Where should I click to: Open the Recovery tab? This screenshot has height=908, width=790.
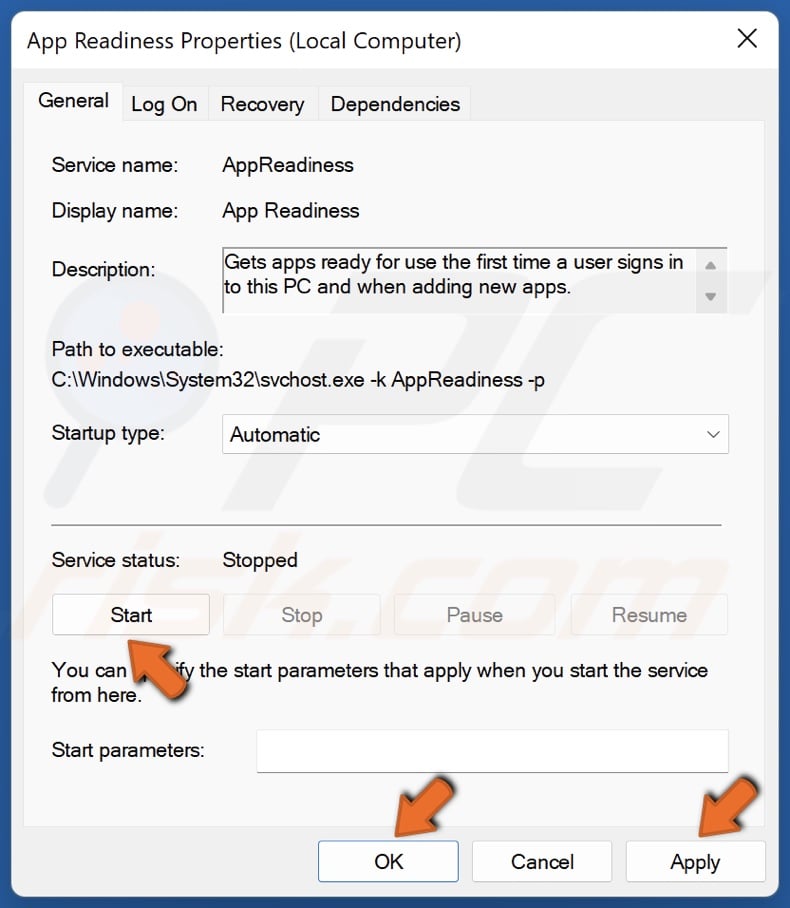pyautogui.click(x=262, y=103)
